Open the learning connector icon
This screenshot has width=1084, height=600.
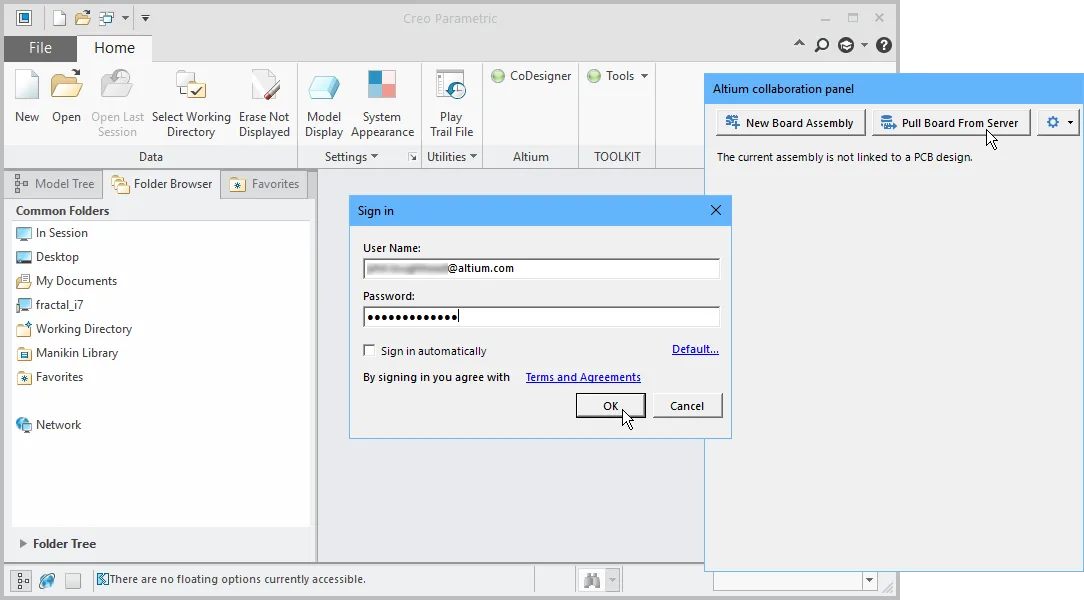846,46
